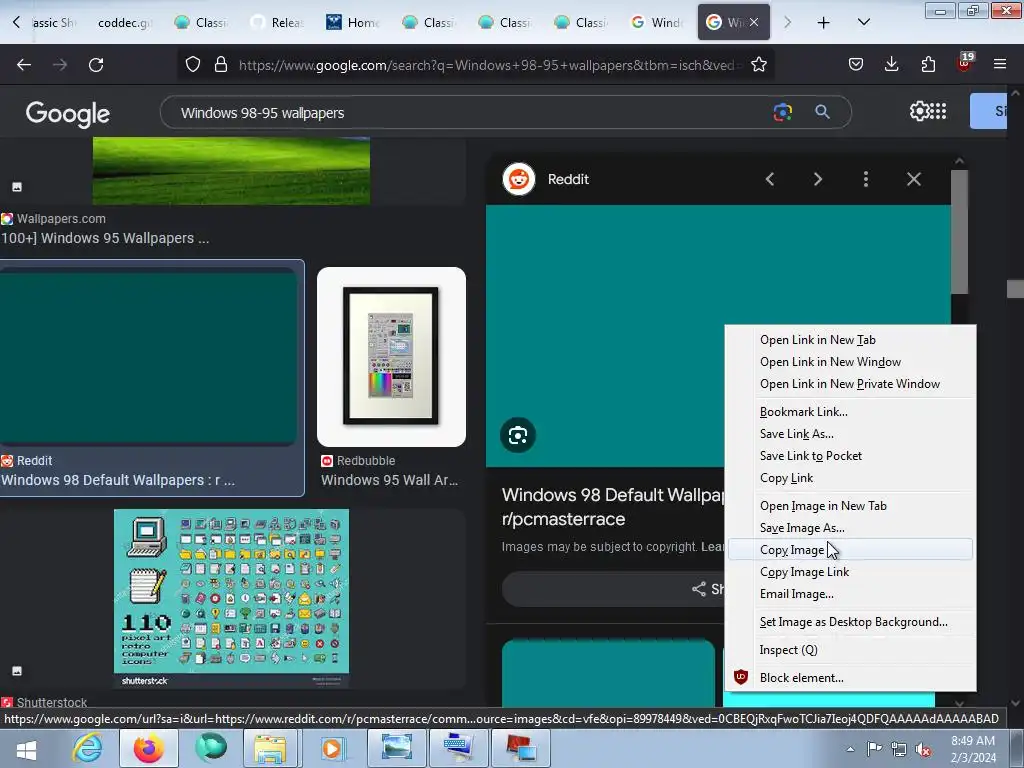Switch to the coddec.g tab
Image resolution: width=1024 pixels, height=768 pixels.
click(x=124, y=23)
